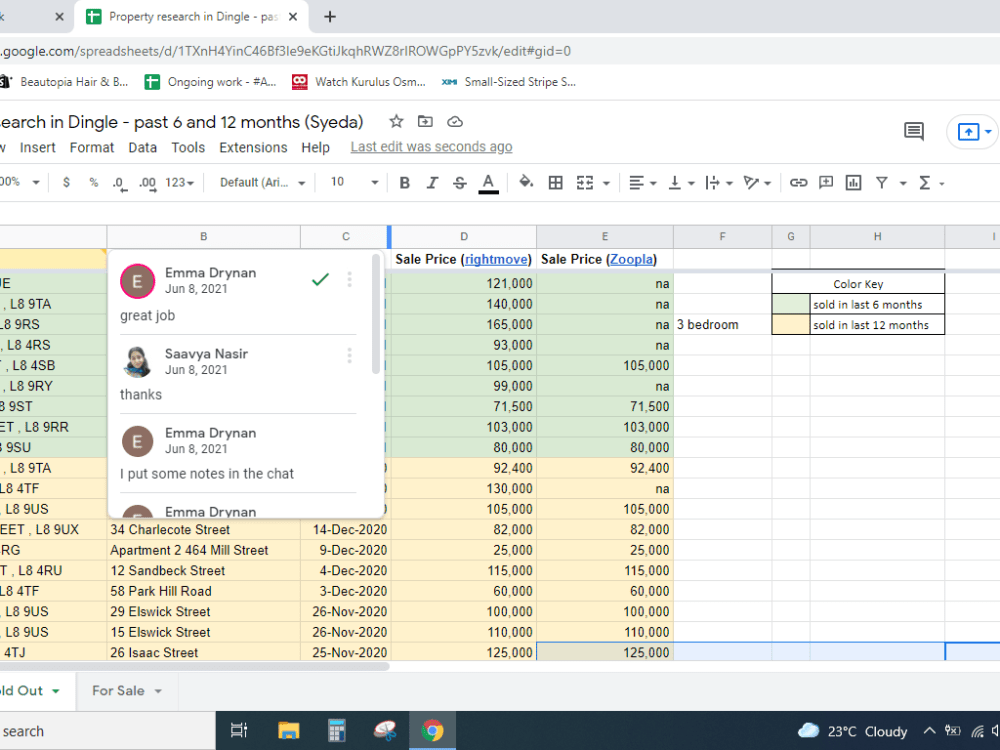Image resolution: width=1000 pixels, height=750 pixels.
Task: Click the horizontal sheet scrollbar
Action: coord(194,666)
